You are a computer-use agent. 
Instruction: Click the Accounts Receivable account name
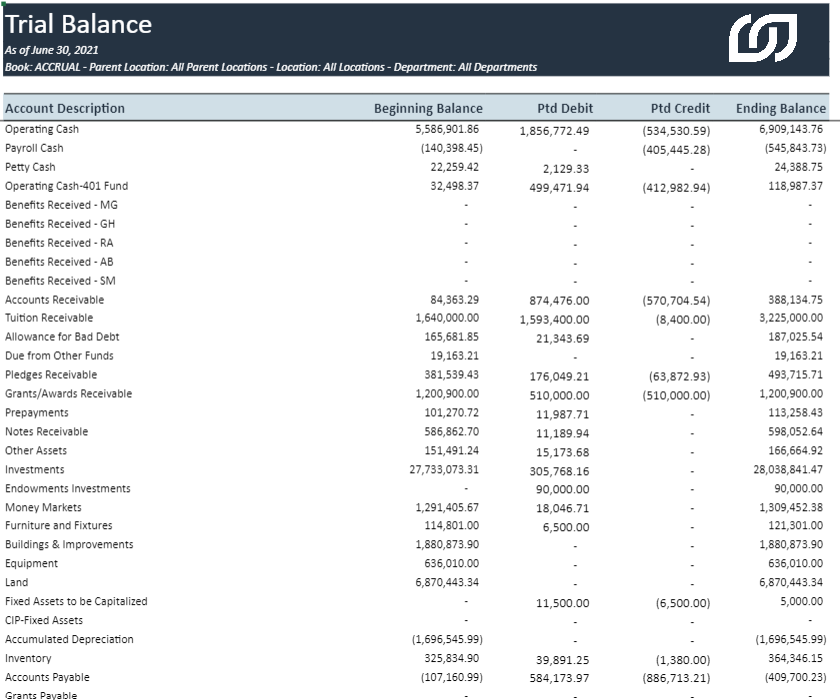tap(54, 300)
